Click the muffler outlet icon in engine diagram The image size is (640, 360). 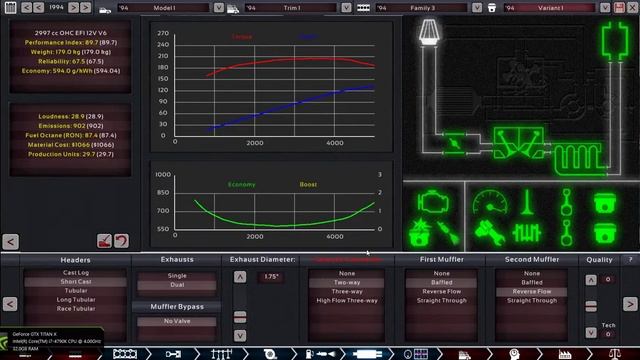pos(615,41)
